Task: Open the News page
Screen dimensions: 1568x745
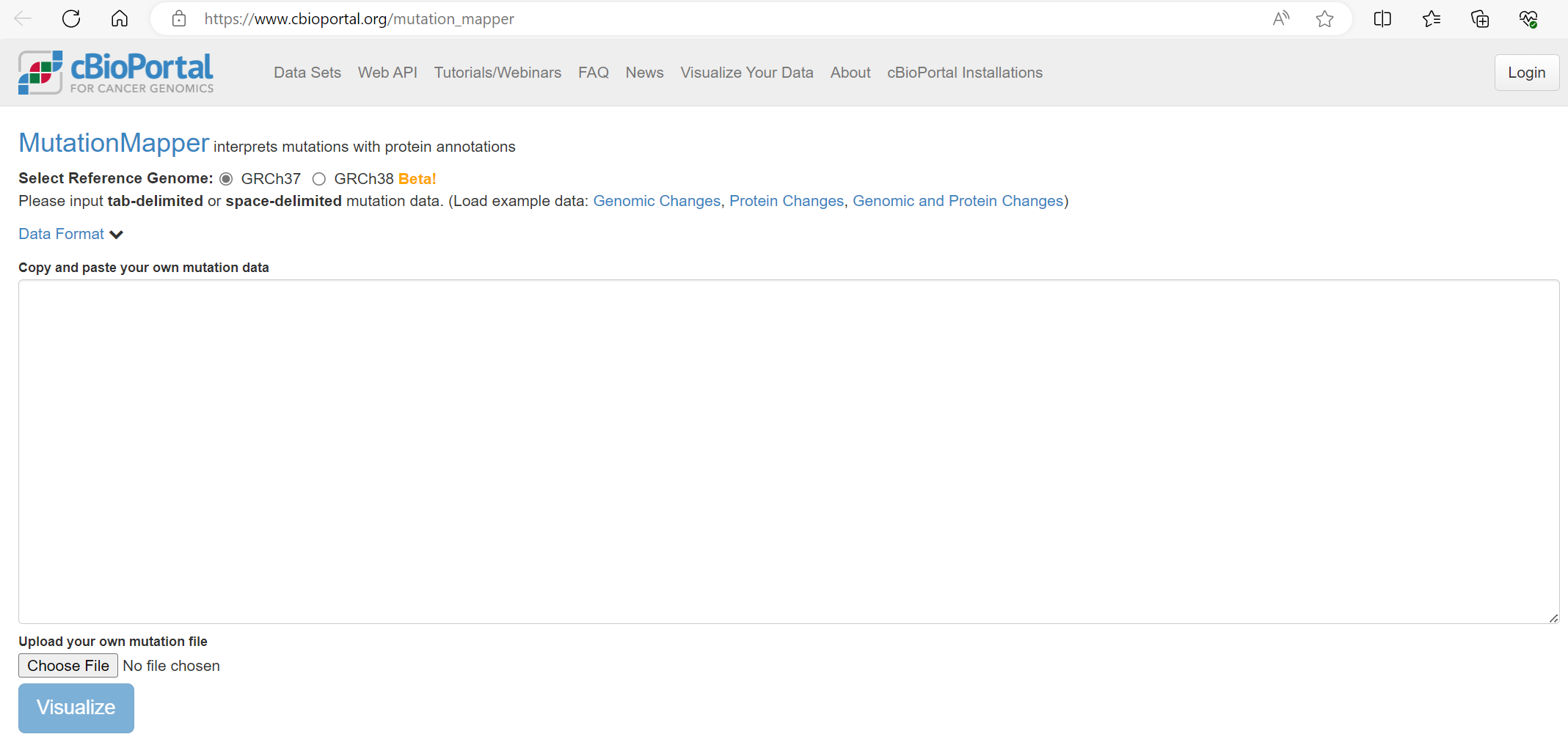Action: 644,73
